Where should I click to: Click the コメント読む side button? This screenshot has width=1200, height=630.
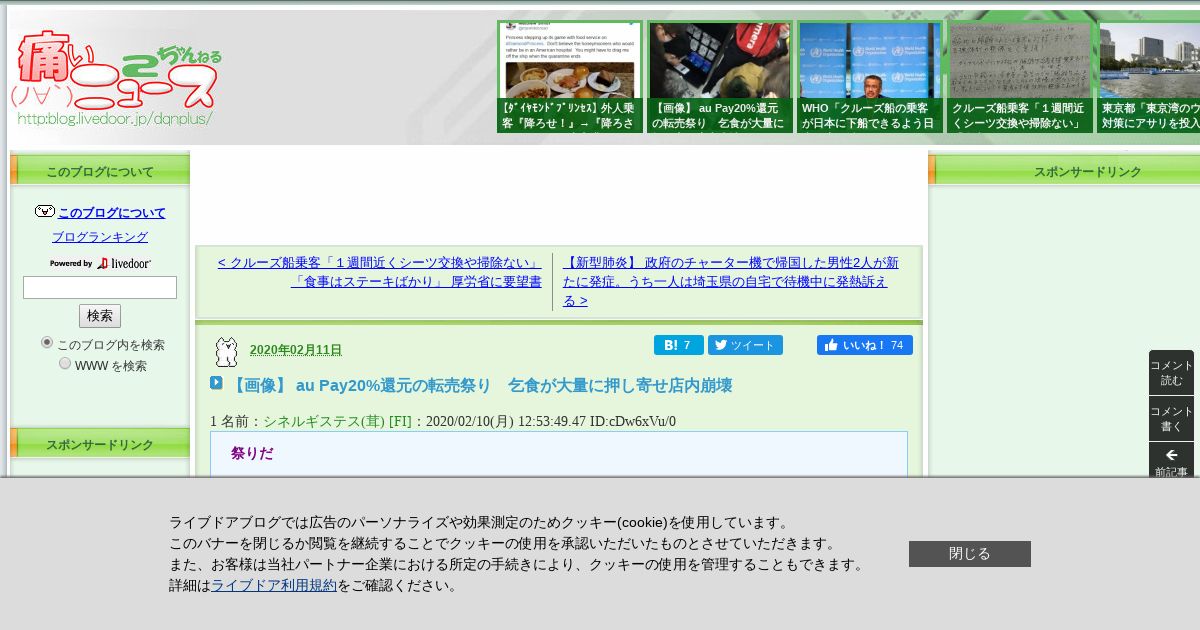(1171, 373)
